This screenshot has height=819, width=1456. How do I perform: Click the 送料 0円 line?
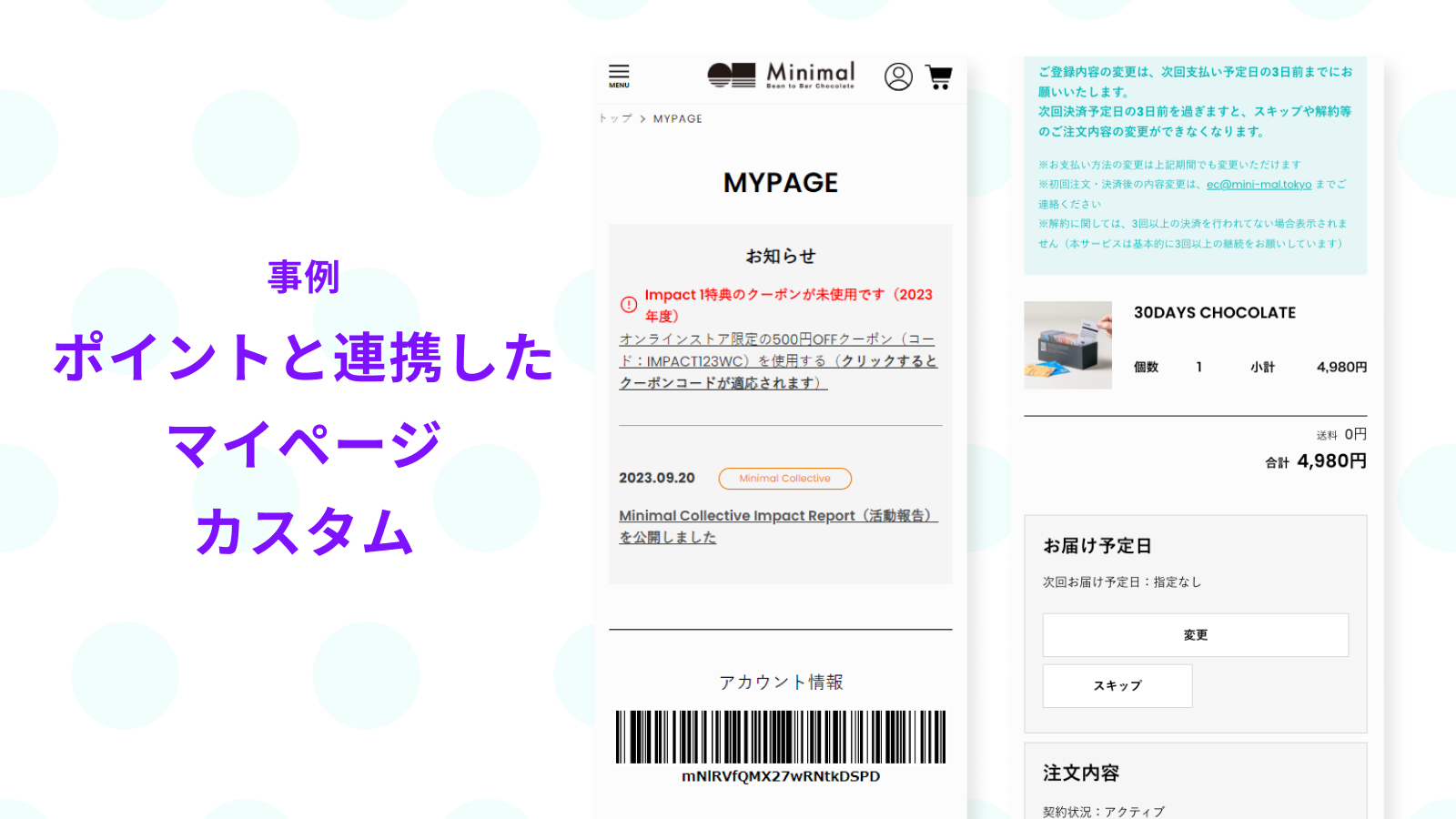pyautogui.click(x=1341, y=435)
